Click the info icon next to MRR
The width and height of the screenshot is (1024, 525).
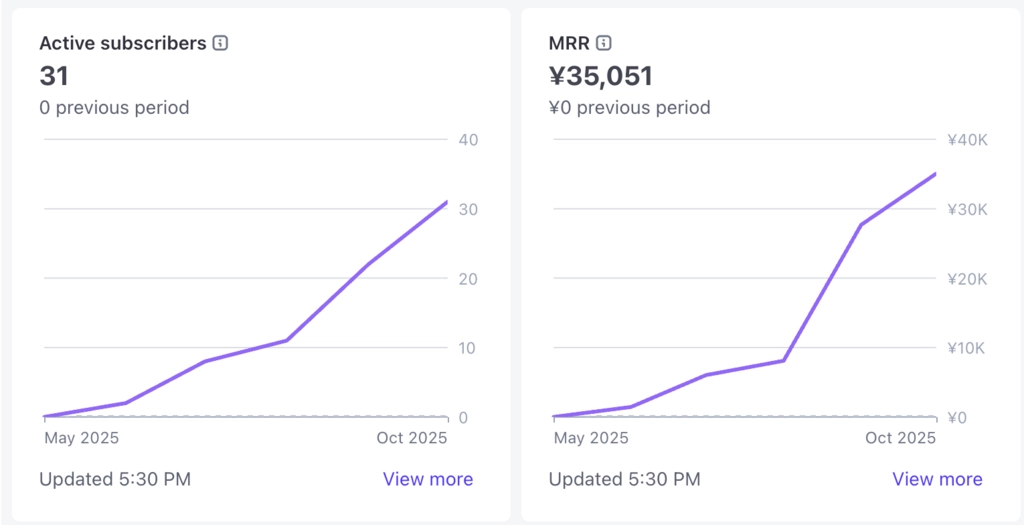604,43
